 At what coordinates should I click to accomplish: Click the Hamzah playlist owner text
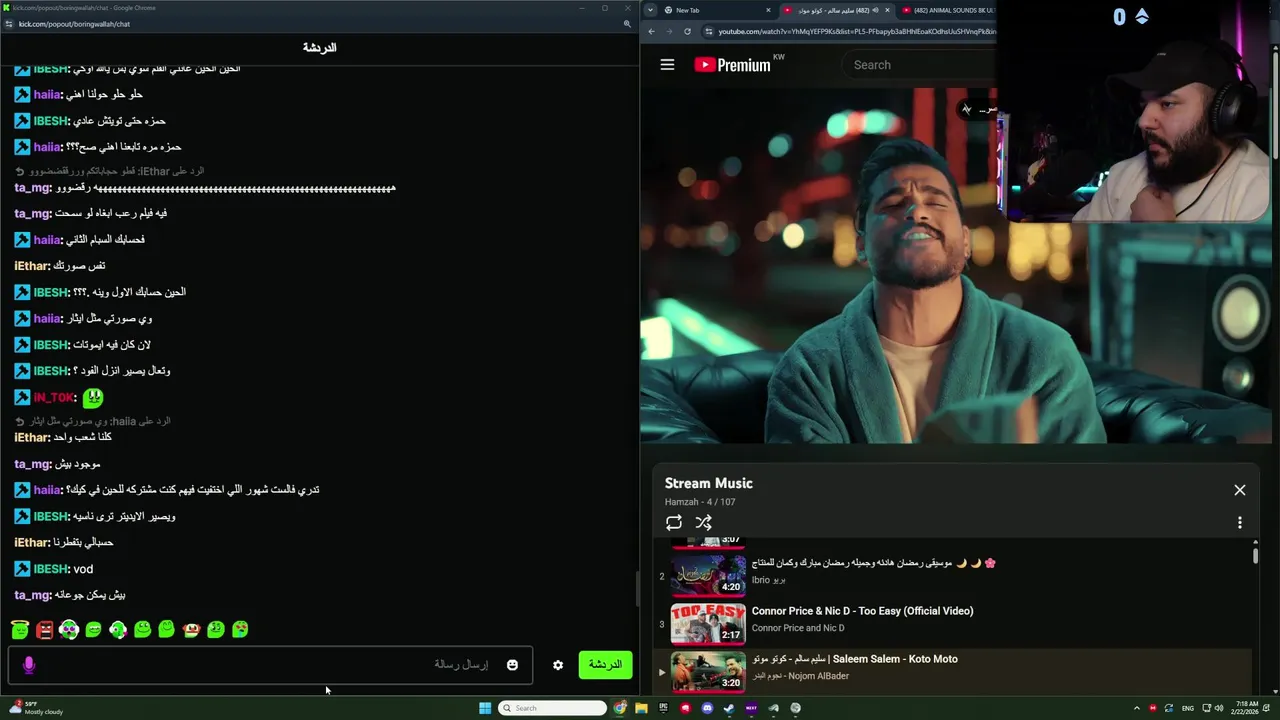683,502
